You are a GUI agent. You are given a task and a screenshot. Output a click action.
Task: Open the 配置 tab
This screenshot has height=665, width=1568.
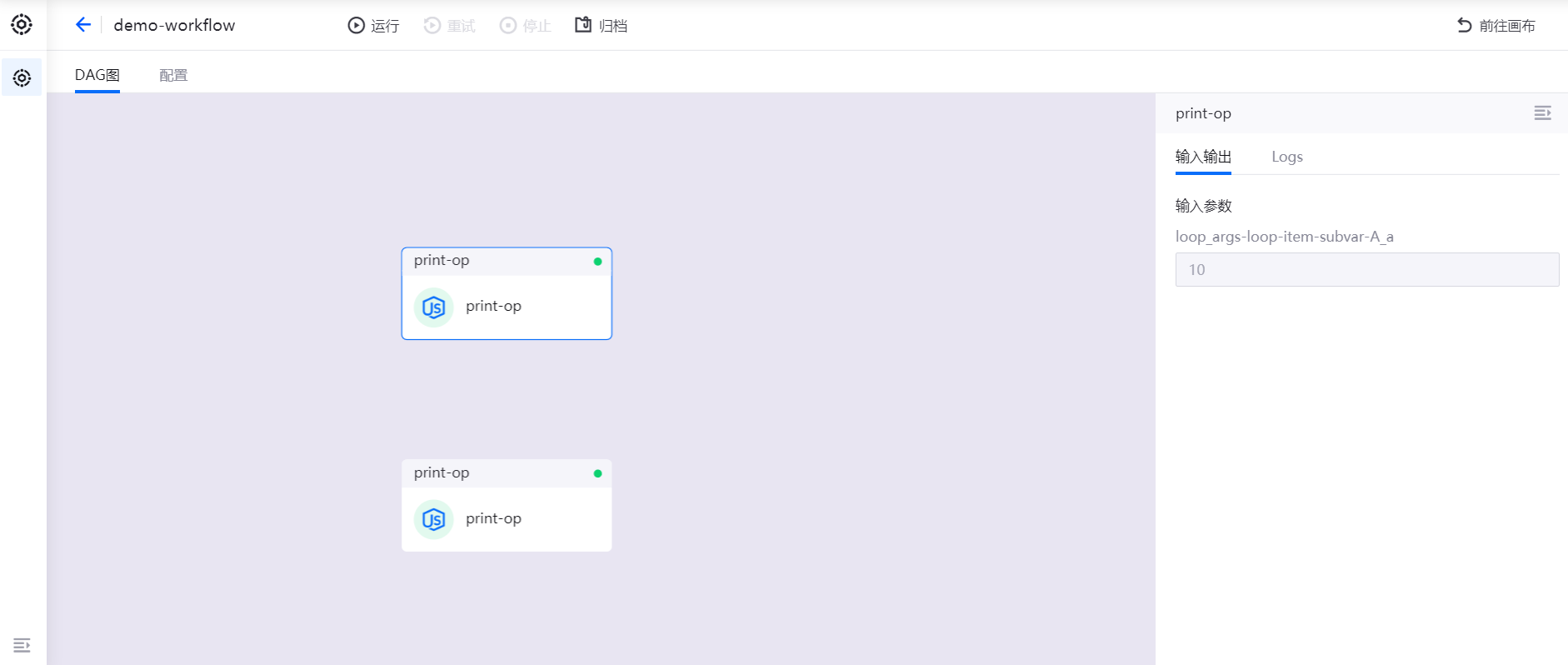173,75
